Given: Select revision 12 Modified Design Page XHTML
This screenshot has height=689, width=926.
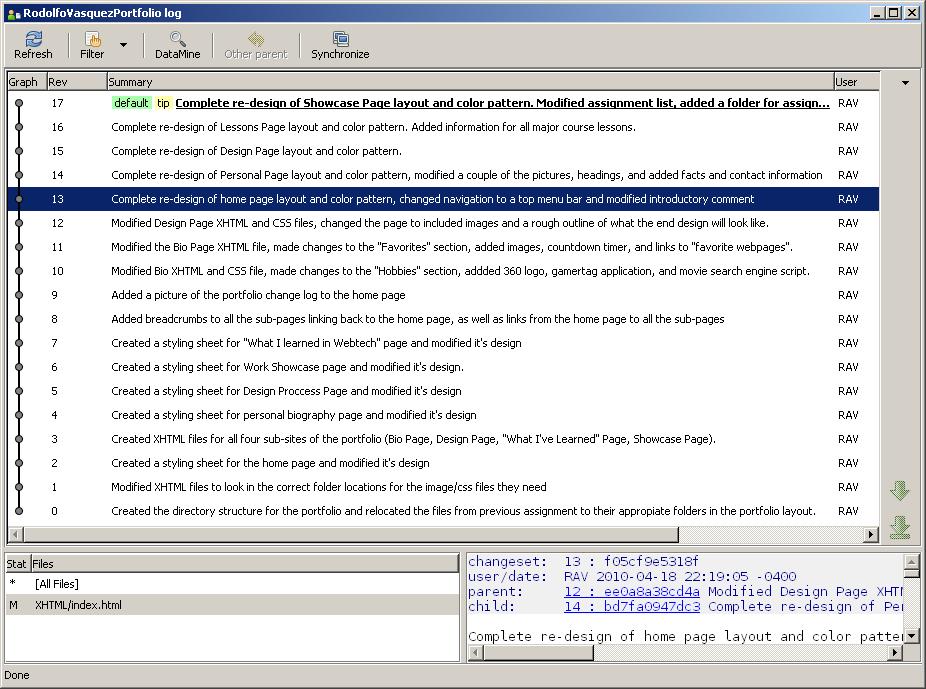Looking at the screenshot, I should pos(443,223).
